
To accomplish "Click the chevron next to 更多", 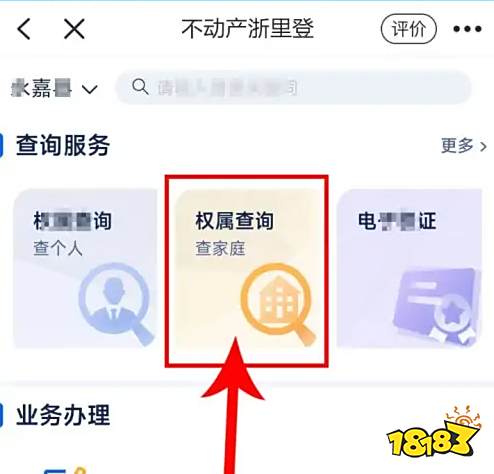I will [x=483, y=146].
